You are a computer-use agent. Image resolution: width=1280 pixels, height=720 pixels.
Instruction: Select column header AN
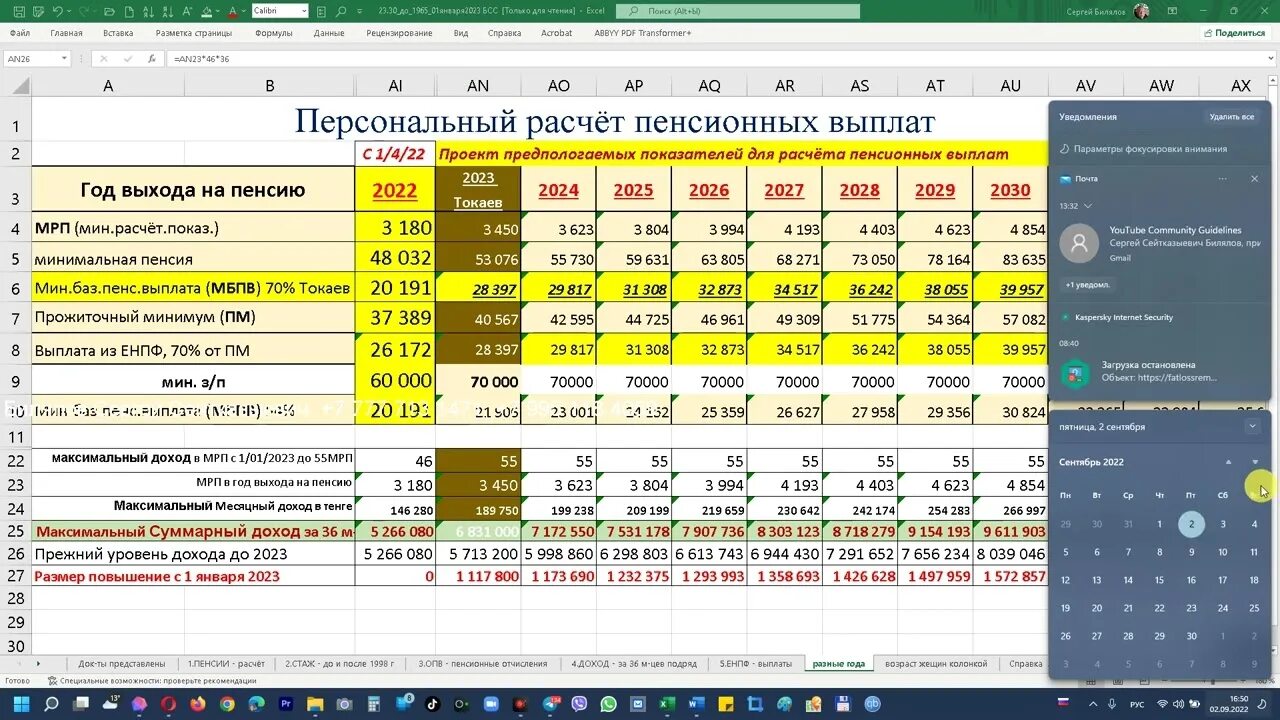478,86
